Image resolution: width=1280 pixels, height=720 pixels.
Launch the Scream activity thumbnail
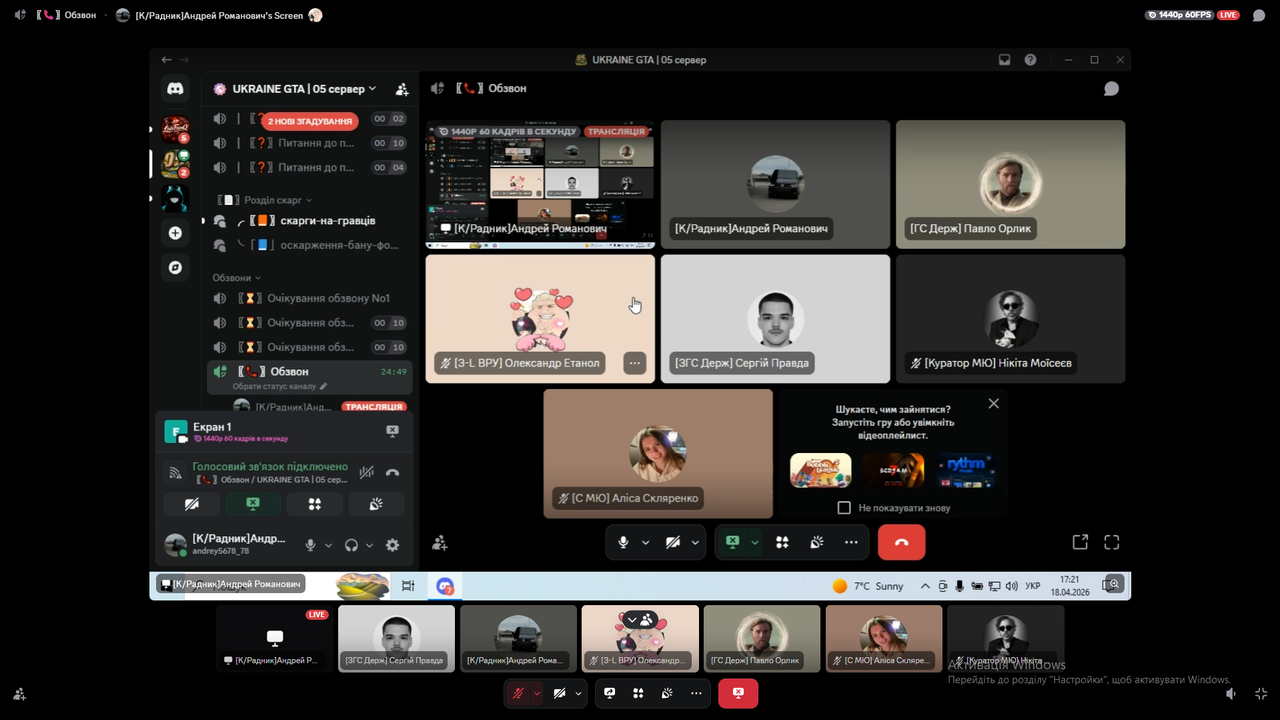pyautogui.click(x=894, y=470)
